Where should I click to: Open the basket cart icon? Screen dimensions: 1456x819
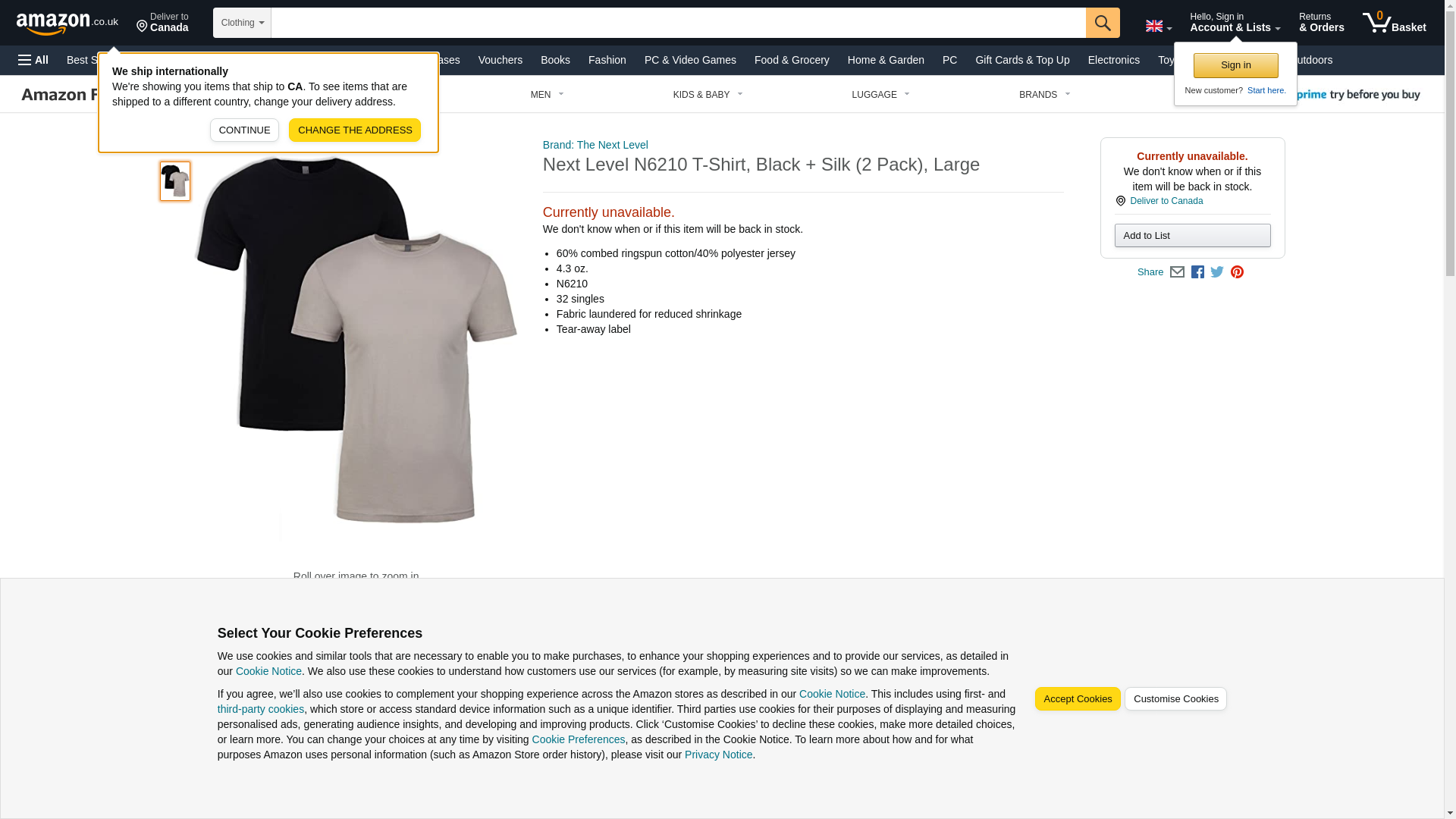pos(1394,23)
